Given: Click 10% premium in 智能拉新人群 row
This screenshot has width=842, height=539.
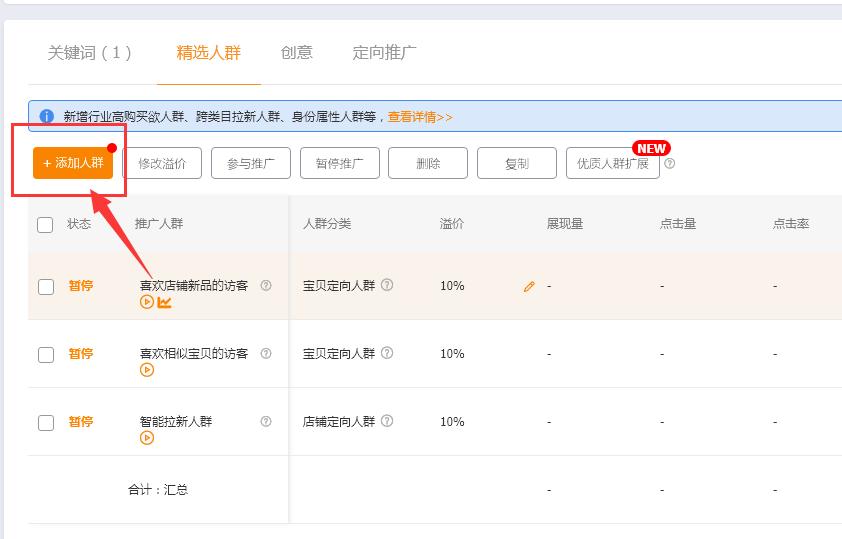Looking at the screenshot, I should click(x=452, y=422).
